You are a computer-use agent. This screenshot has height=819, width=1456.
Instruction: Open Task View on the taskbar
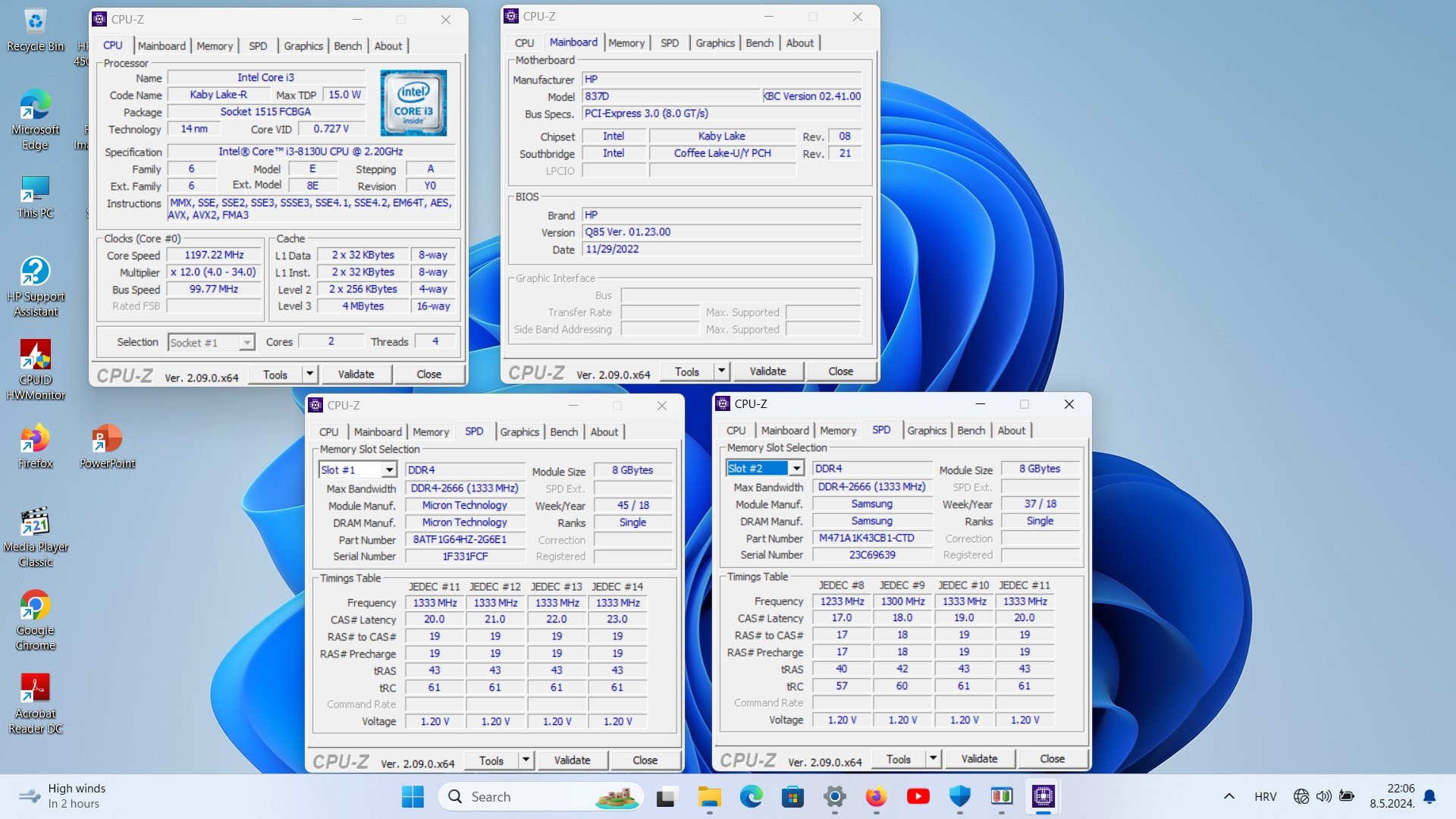pyautogui.click(x=666, y=796)
